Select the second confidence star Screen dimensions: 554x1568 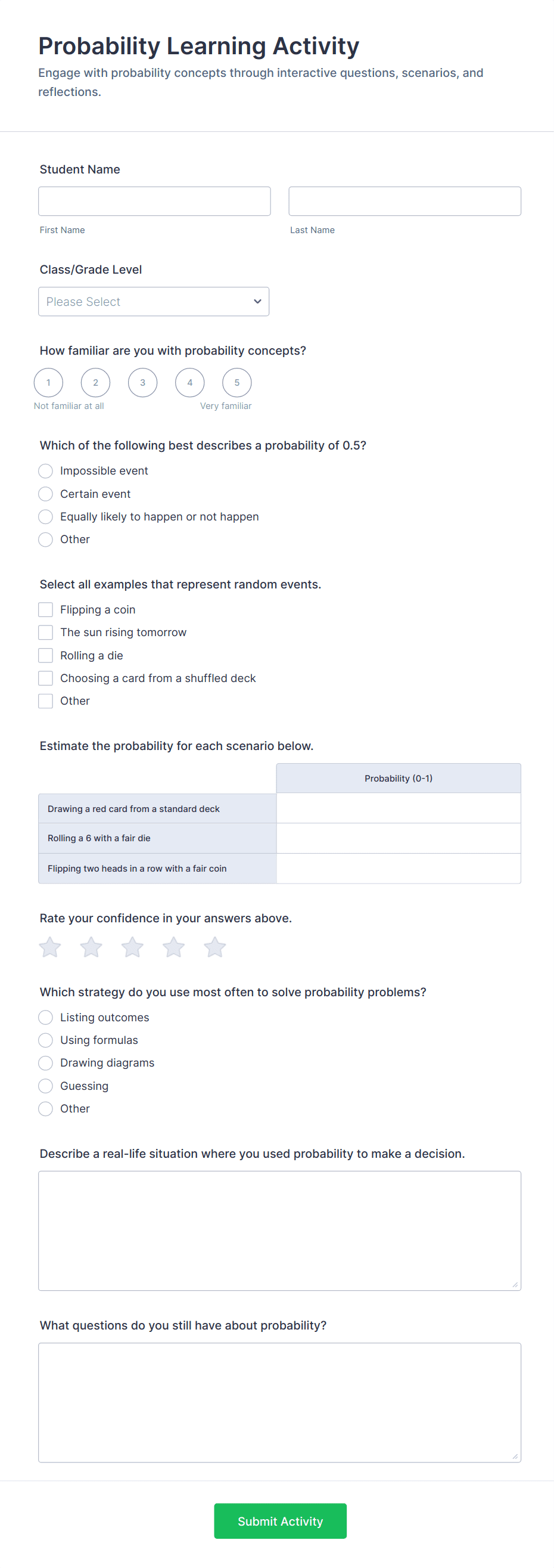[91, 947]
